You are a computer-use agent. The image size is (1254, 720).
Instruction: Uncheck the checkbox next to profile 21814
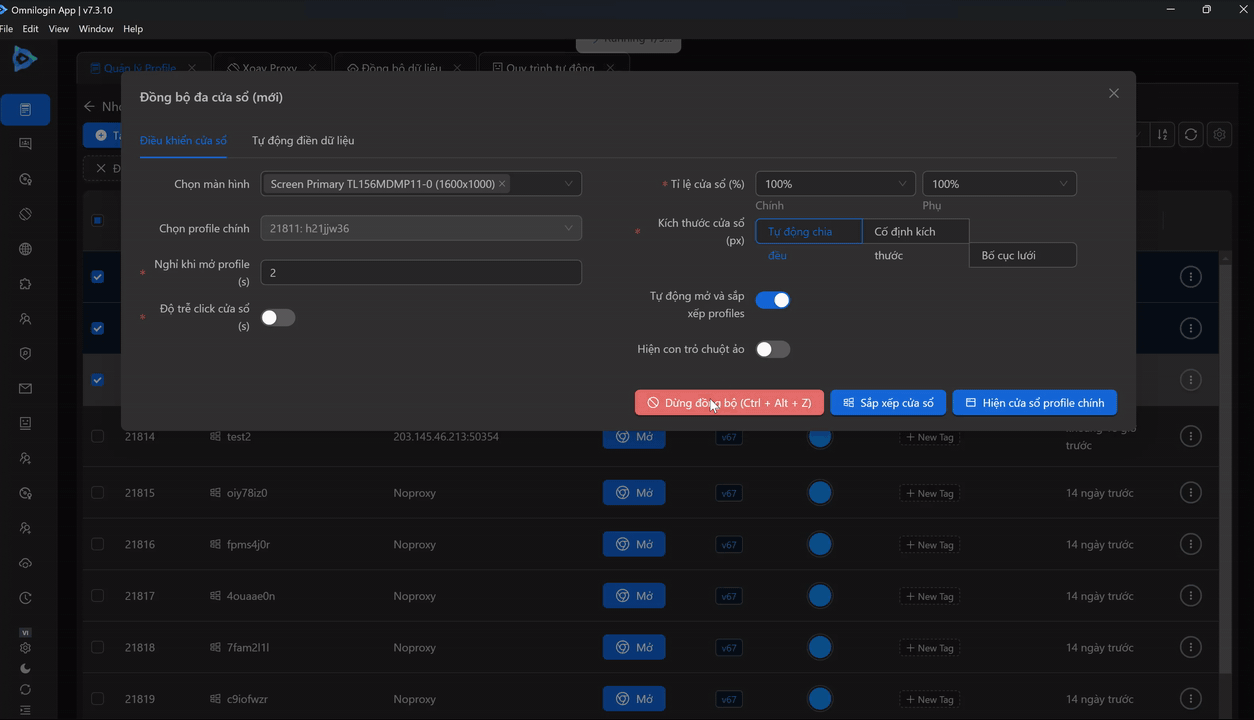click(97, 436)
